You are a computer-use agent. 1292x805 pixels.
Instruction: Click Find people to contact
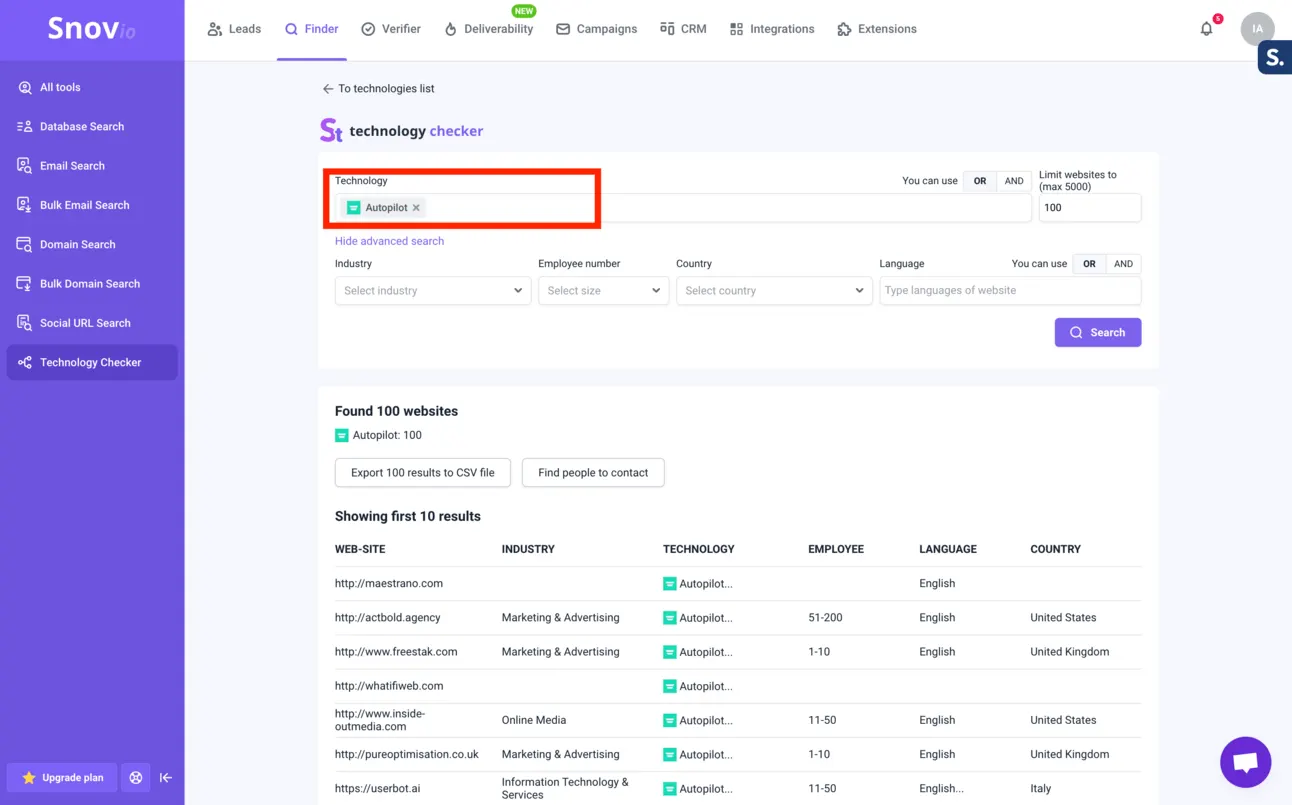pyautogui.click(x=593, y=473)
